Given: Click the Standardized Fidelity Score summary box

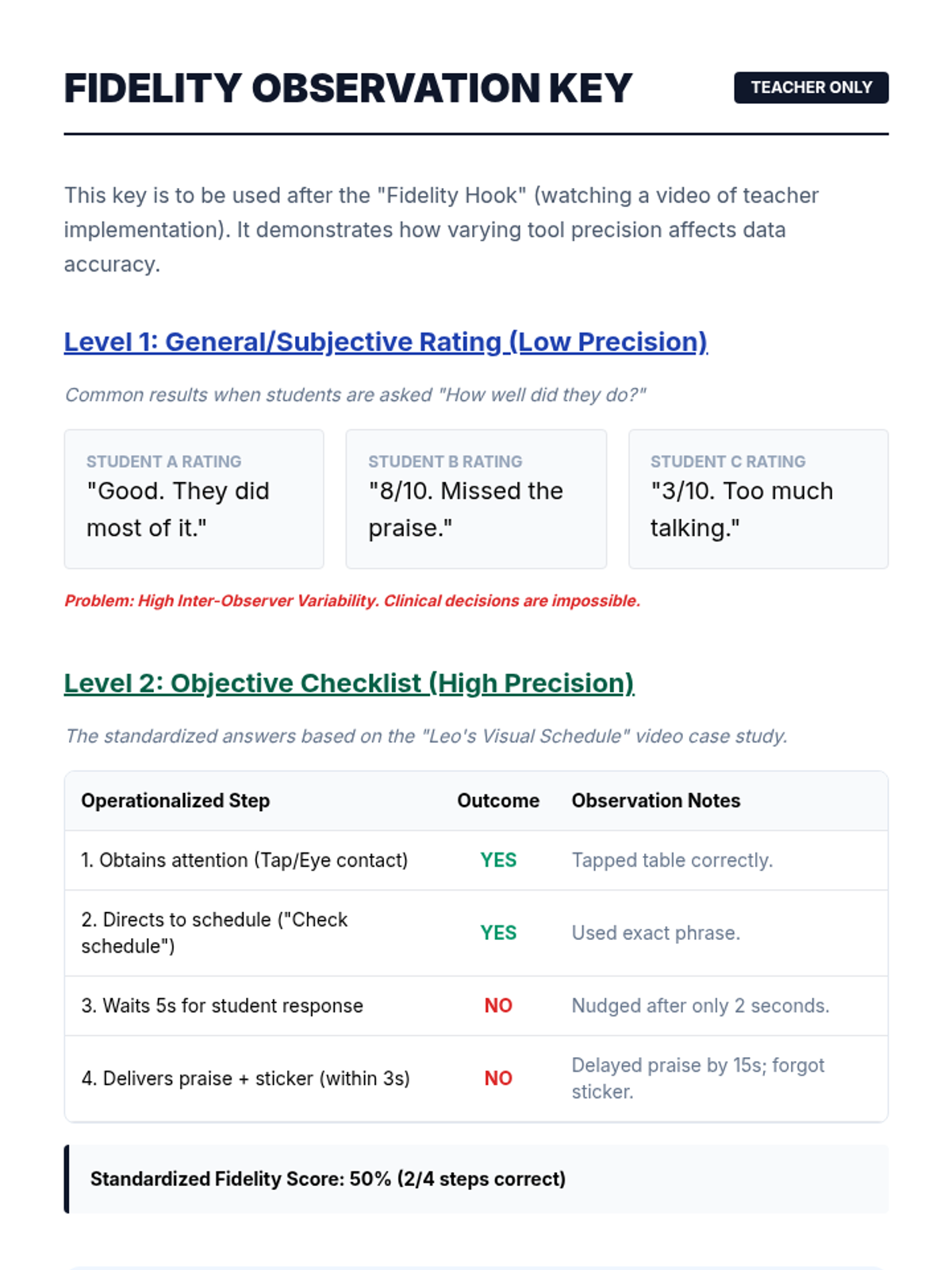Looking at the screenshot, I should (x=476, y=1179).
